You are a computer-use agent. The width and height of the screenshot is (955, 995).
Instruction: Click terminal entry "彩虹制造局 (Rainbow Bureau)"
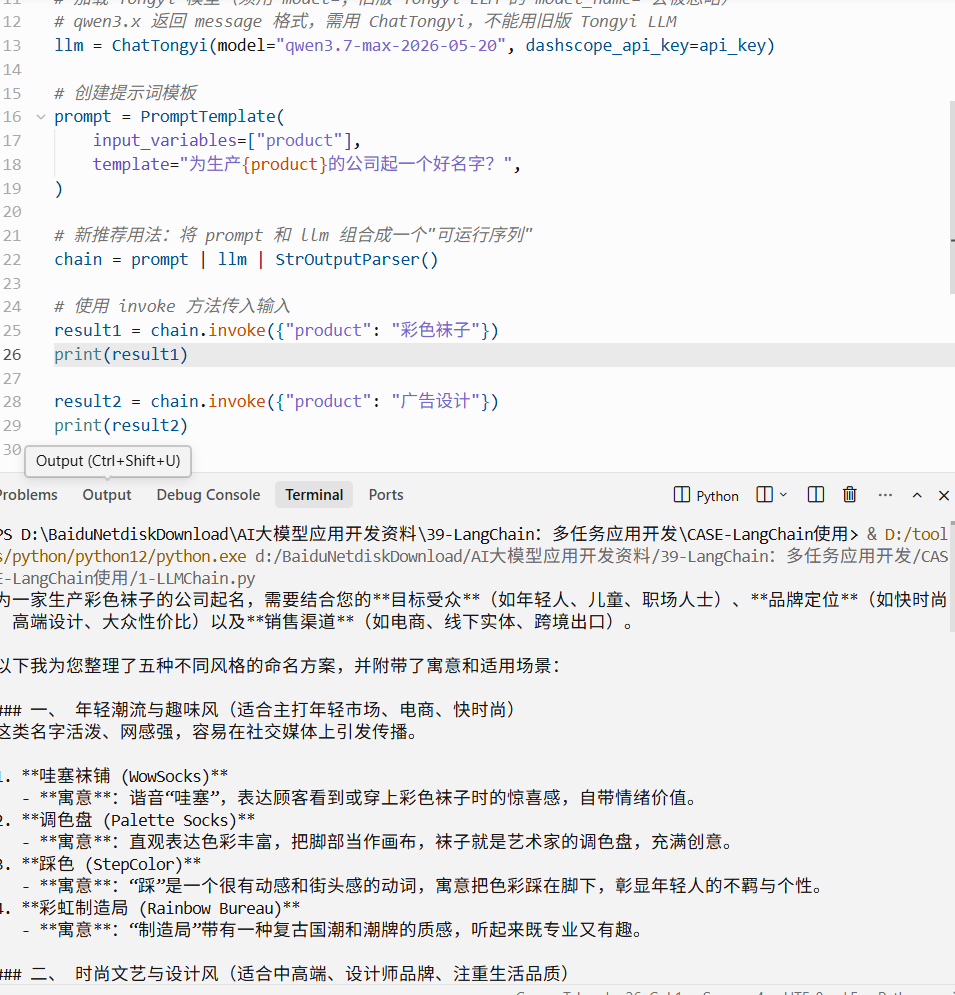161,909
